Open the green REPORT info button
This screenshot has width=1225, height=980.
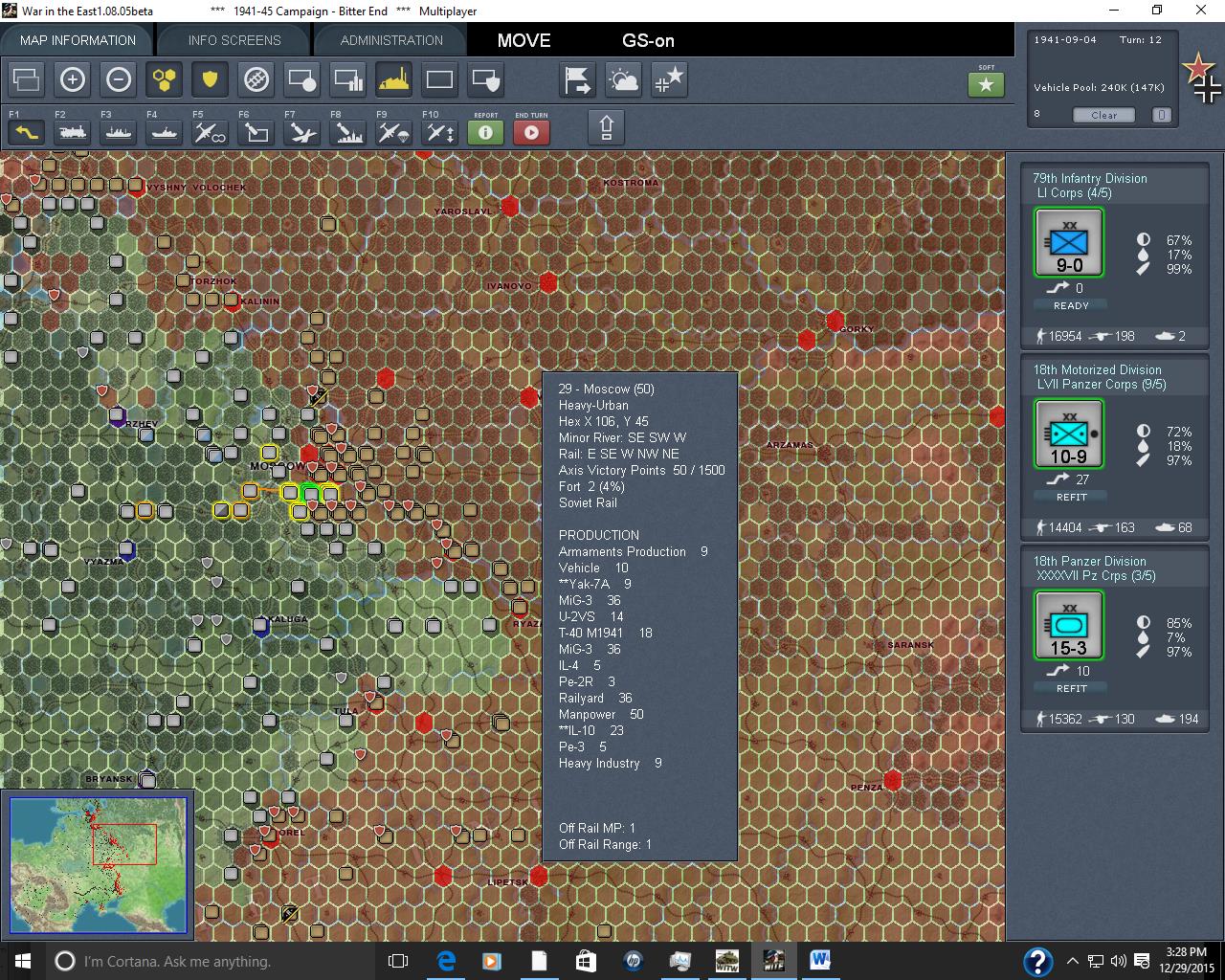click(x=485, y=132)
